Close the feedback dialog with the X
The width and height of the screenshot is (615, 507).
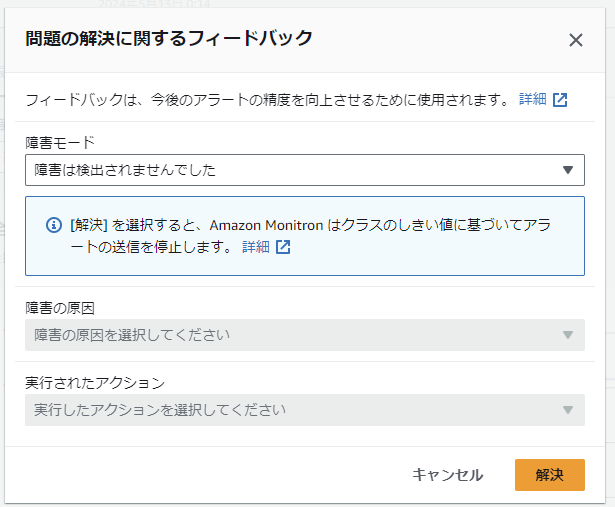tap(575, 40)
